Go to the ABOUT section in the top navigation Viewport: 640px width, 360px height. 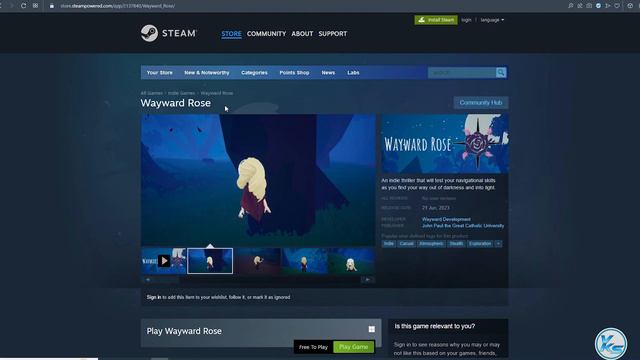click(302, 34)
